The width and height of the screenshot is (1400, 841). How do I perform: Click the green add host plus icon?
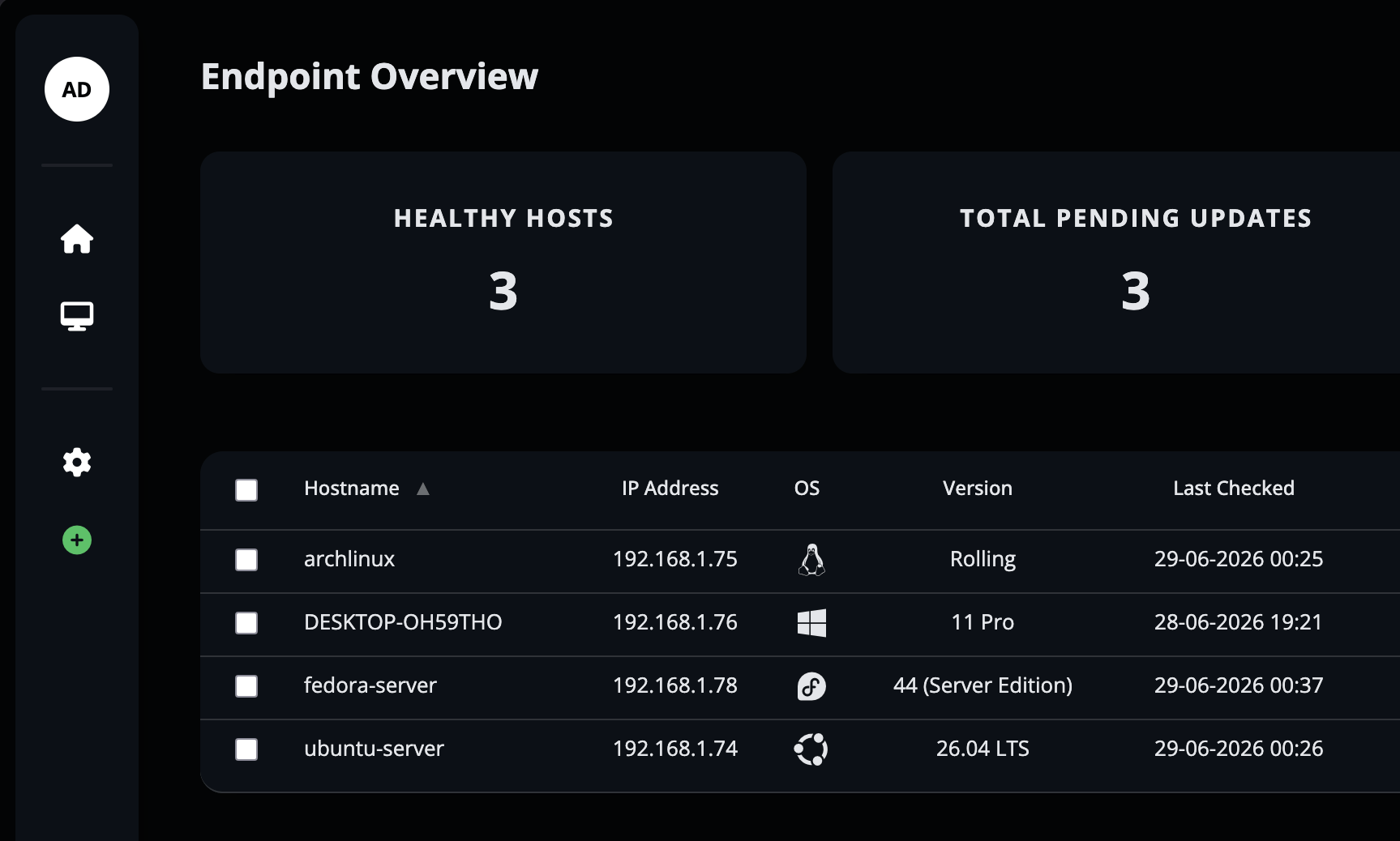point(77,540)
